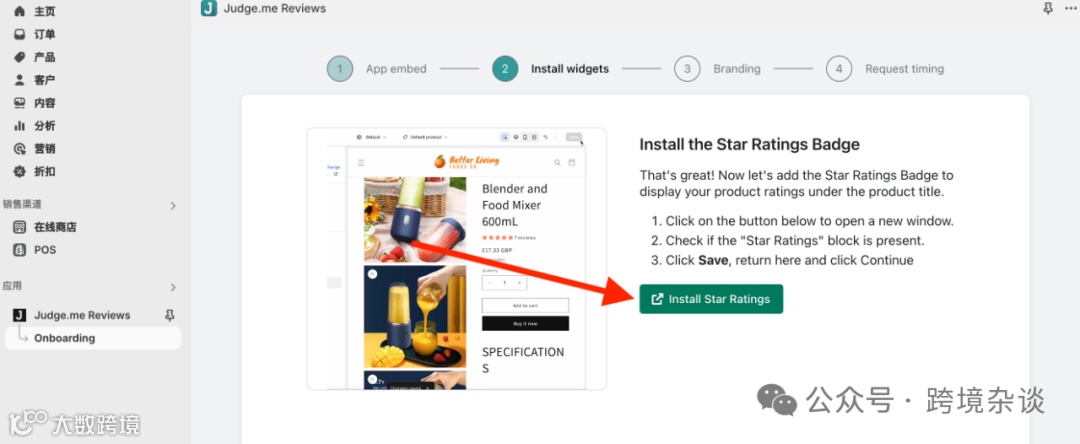
Task: Click the Judge.me J icon in sidebar
Action: point(20,315)
